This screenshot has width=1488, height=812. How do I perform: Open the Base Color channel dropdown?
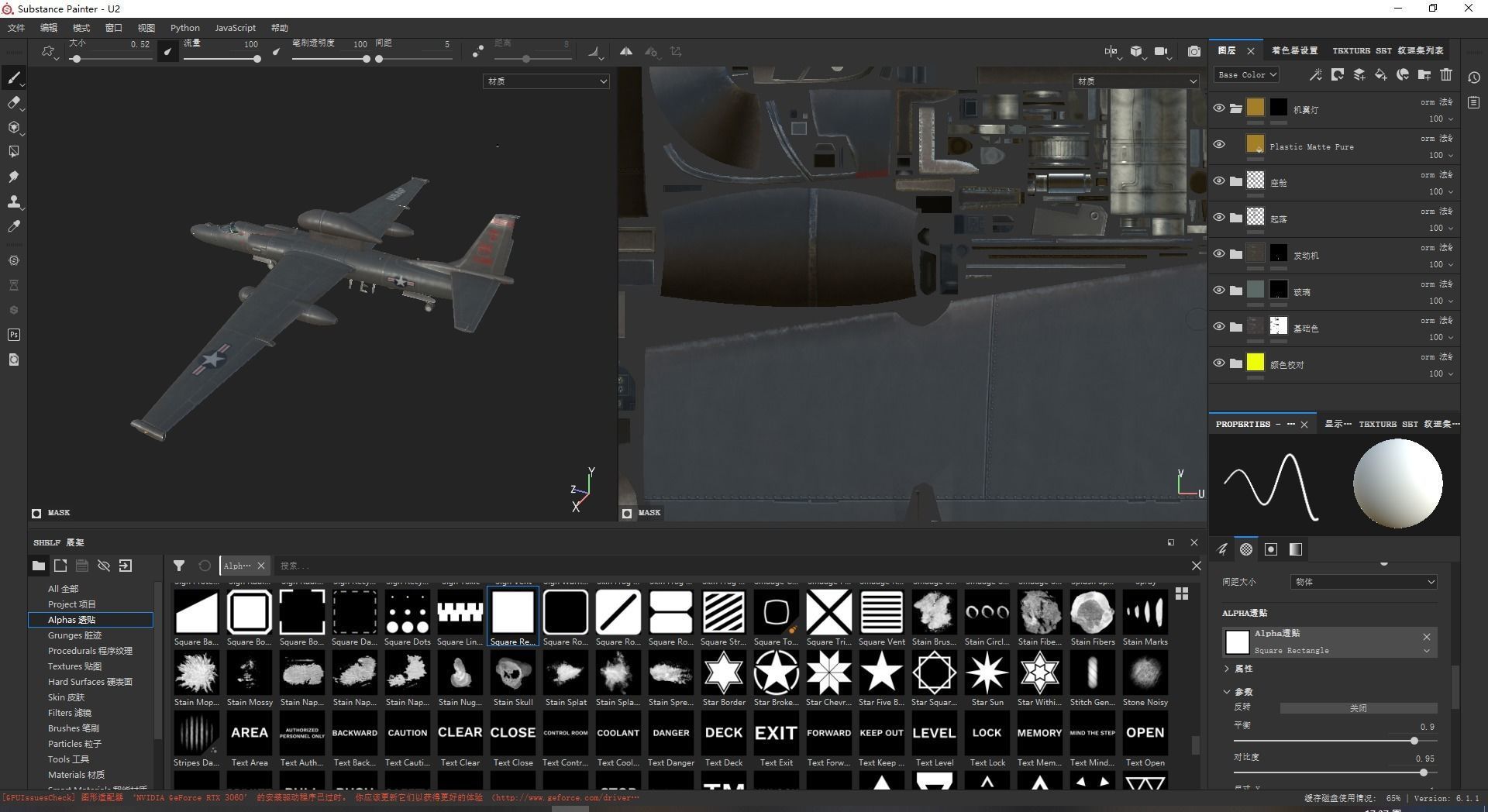coord(1245,74)
